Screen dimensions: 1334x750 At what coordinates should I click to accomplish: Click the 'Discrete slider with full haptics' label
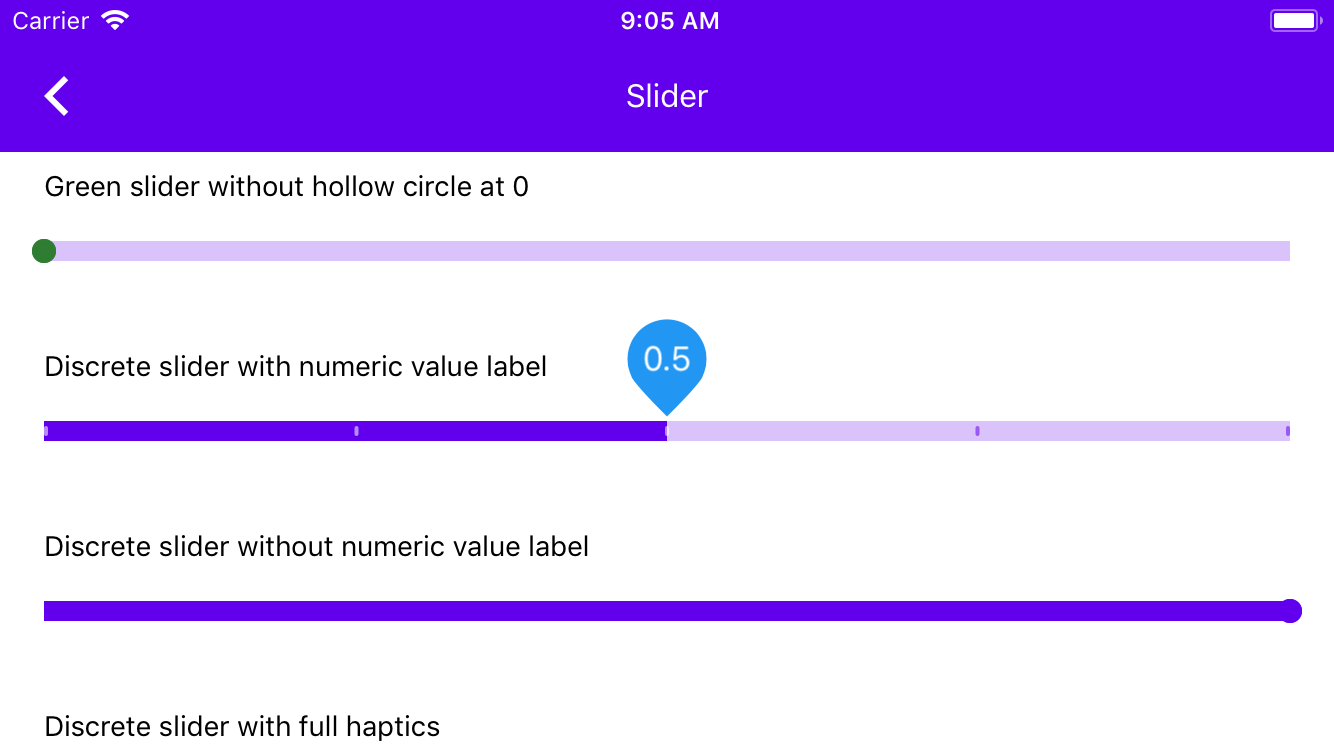[x=241, y=726]
